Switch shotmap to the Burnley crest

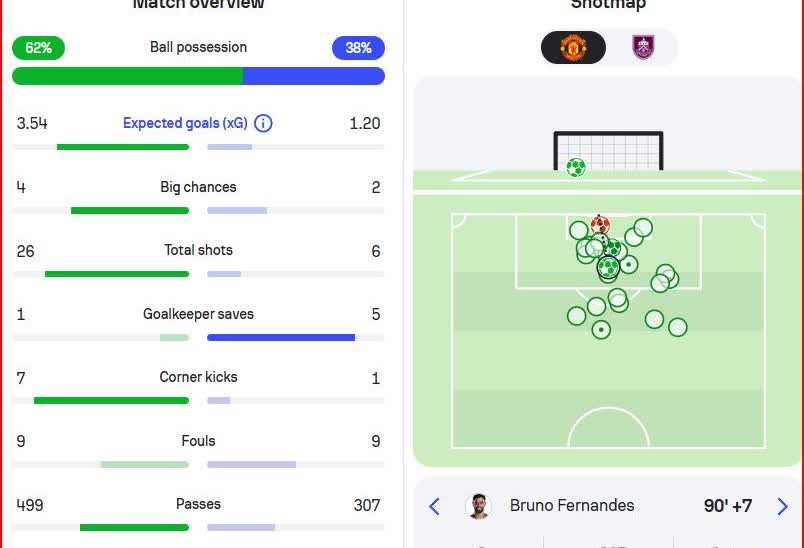click(642, 47)
